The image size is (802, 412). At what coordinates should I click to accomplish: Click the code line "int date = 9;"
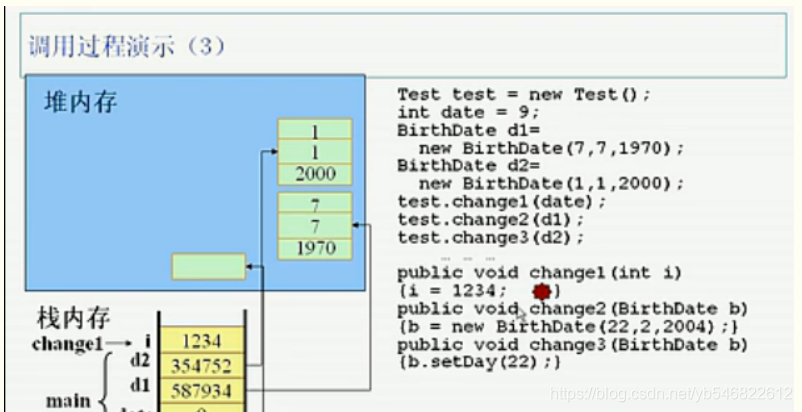point(468,112)
